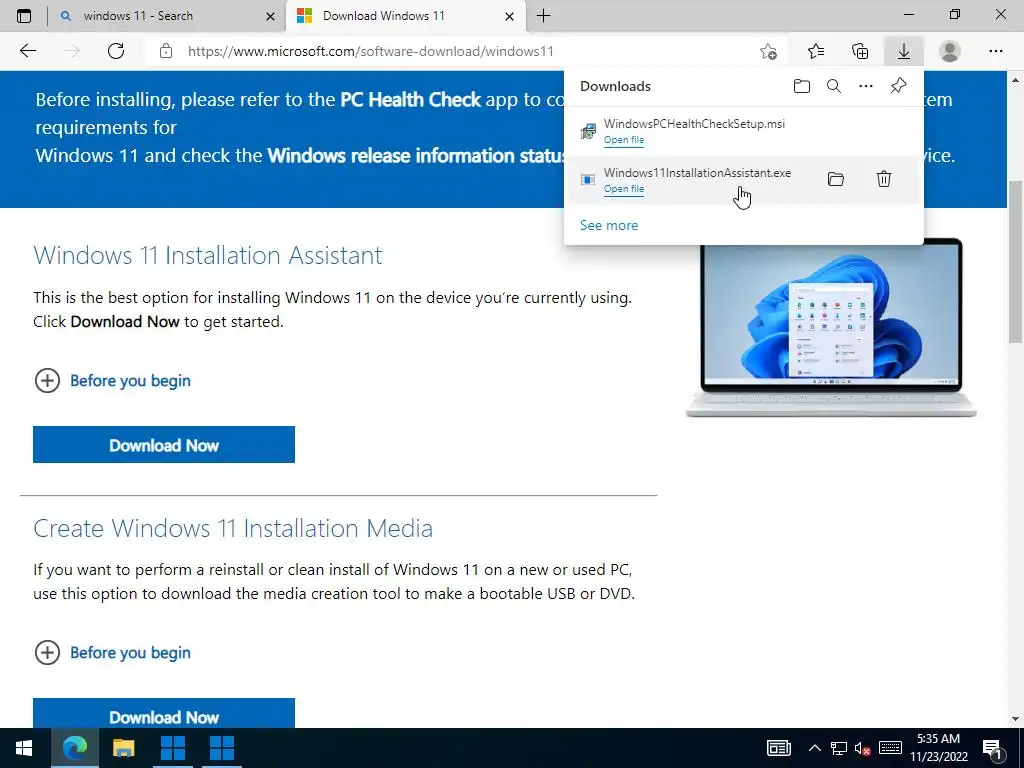Viewport: 1024px width, 768px height.
Task: Click the Windows11InstallationAssistant.exe file icon
Action: pyautogui.click(x=588, y=180)
